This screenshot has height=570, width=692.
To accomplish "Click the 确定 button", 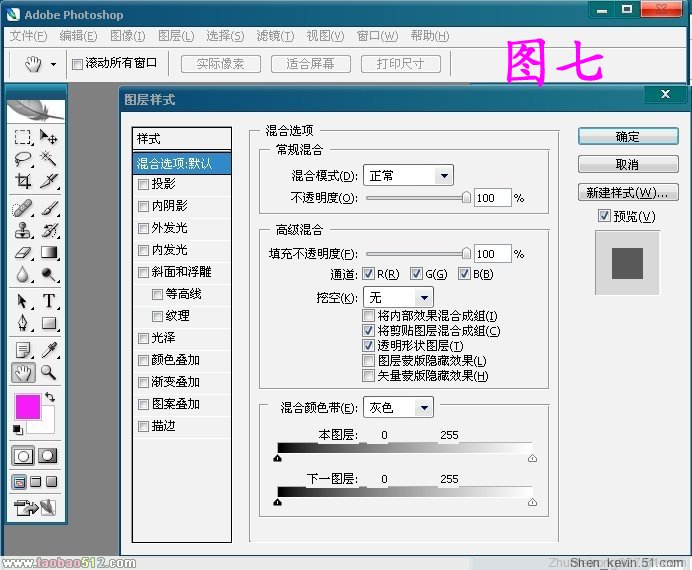I will point(628,137).
